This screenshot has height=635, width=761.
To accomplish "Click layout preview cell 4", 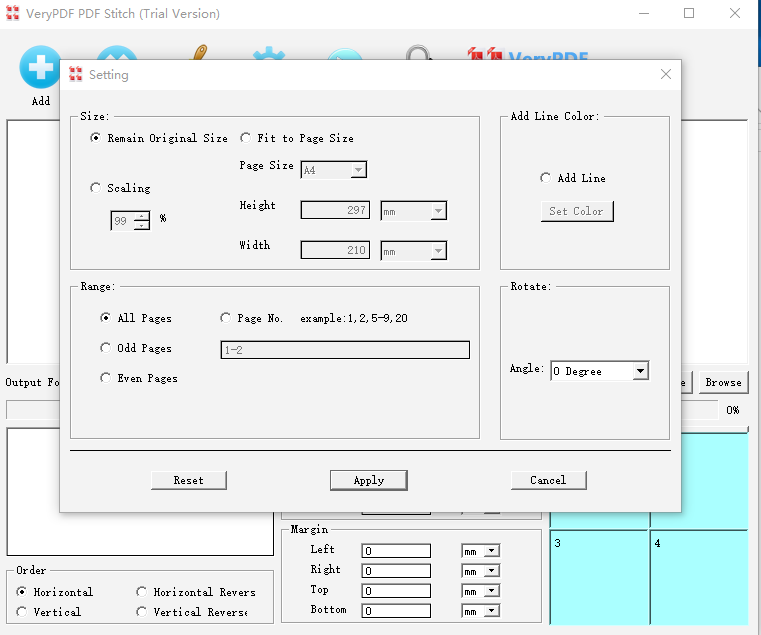I will click(x=699, y=577).
